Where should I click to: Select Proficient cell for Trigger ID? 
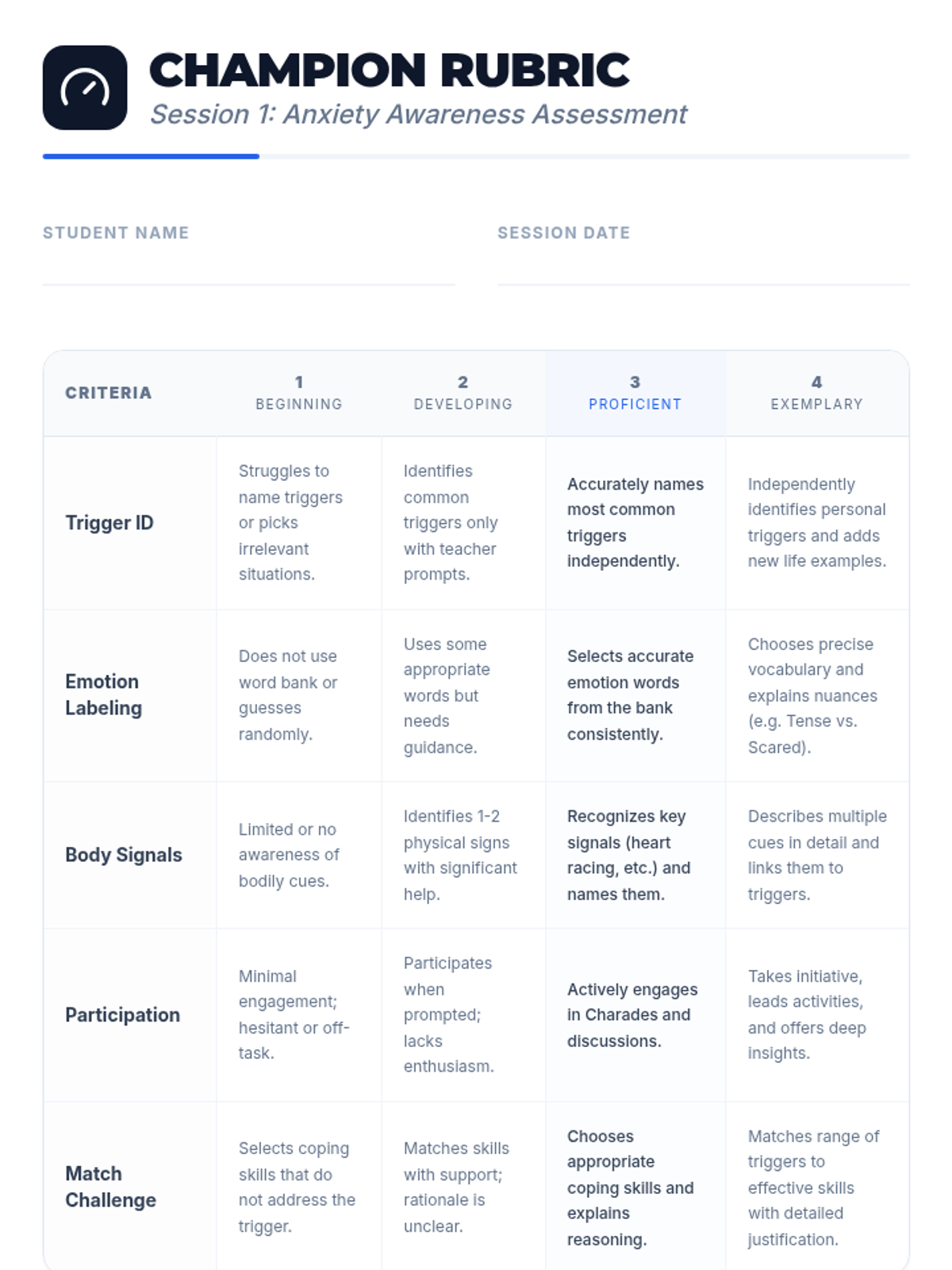click(x=635, y=522)
